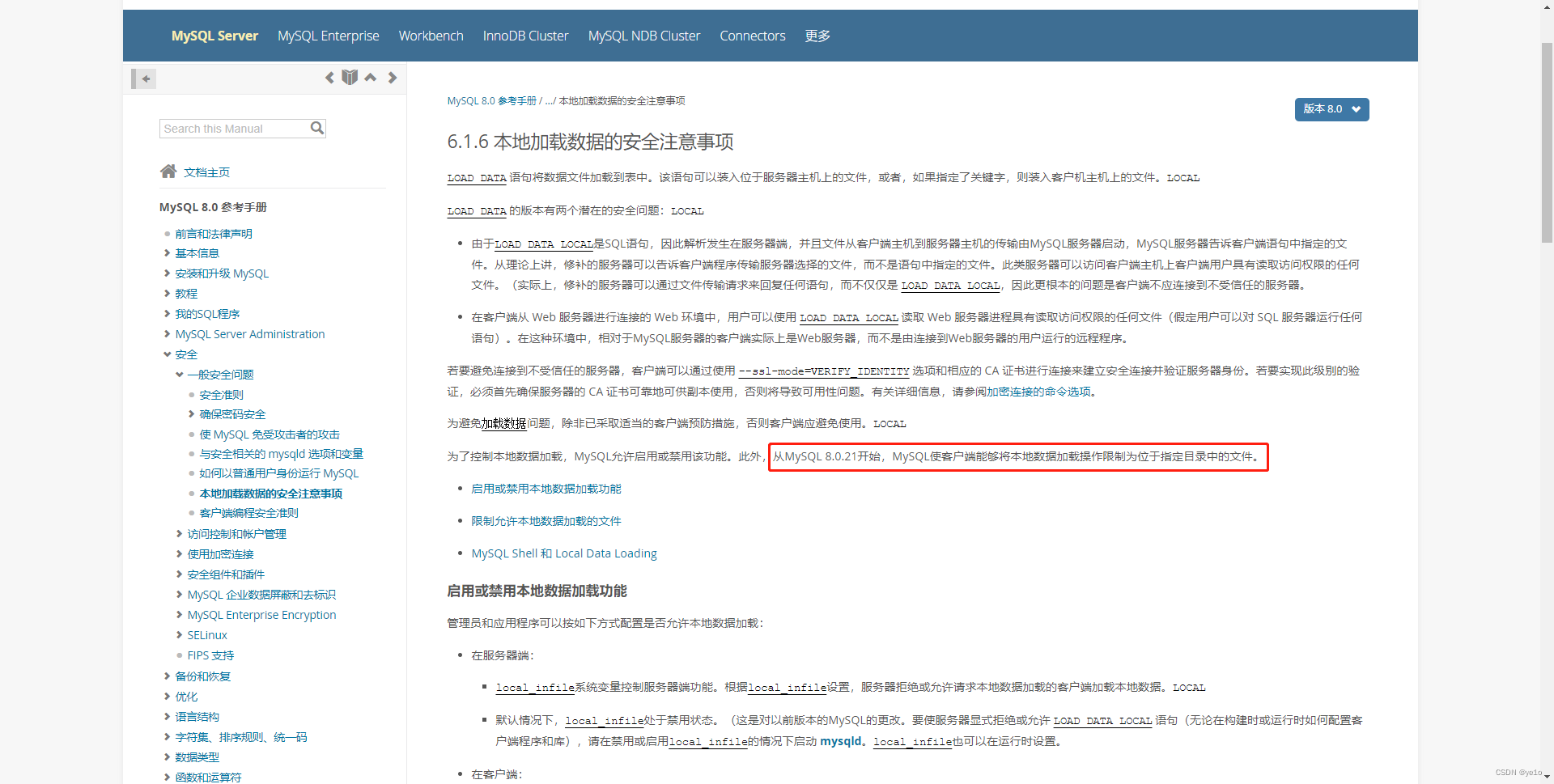Click the previous page navigation arrow
Screen dimensions: 1554x784
click(x=330, y=77)
